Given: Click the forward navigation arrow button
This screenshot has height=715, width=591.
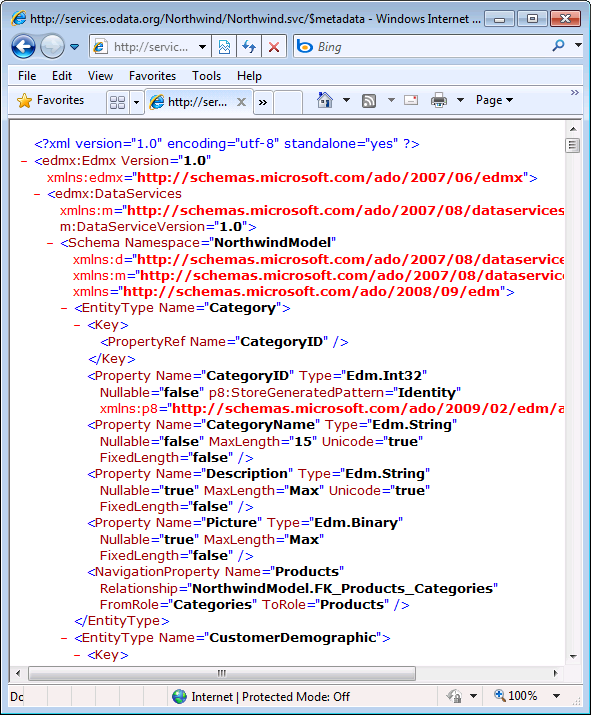Looking at the screenshot, I should [x=52, y=47].
